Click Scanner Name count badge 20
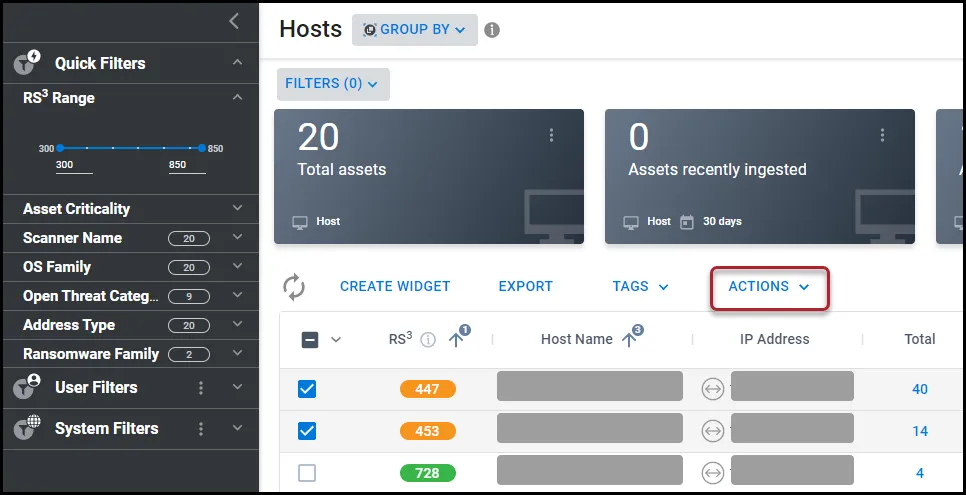966x495 pixels. 189,239
